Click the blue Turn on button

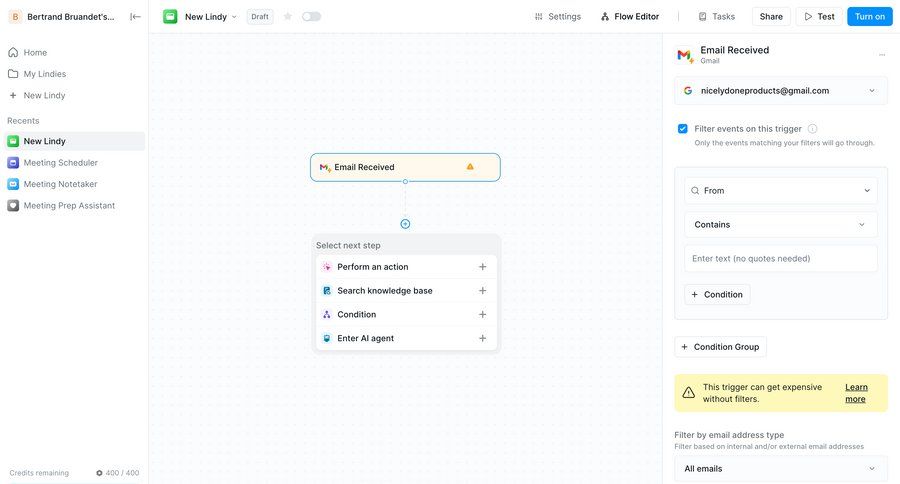point(870,17)
